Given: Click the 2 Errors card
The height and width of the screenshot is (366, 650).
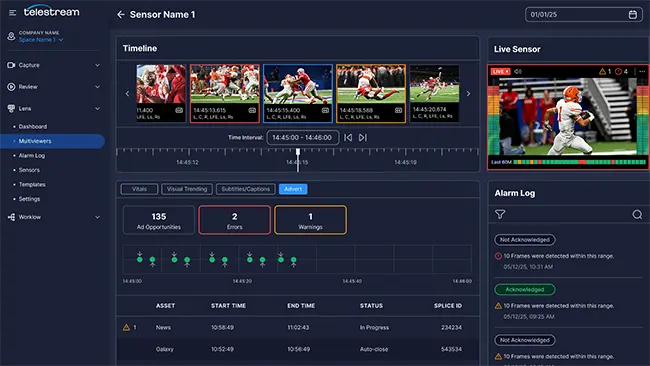Looking at the screenshot, I should [235, 220].
